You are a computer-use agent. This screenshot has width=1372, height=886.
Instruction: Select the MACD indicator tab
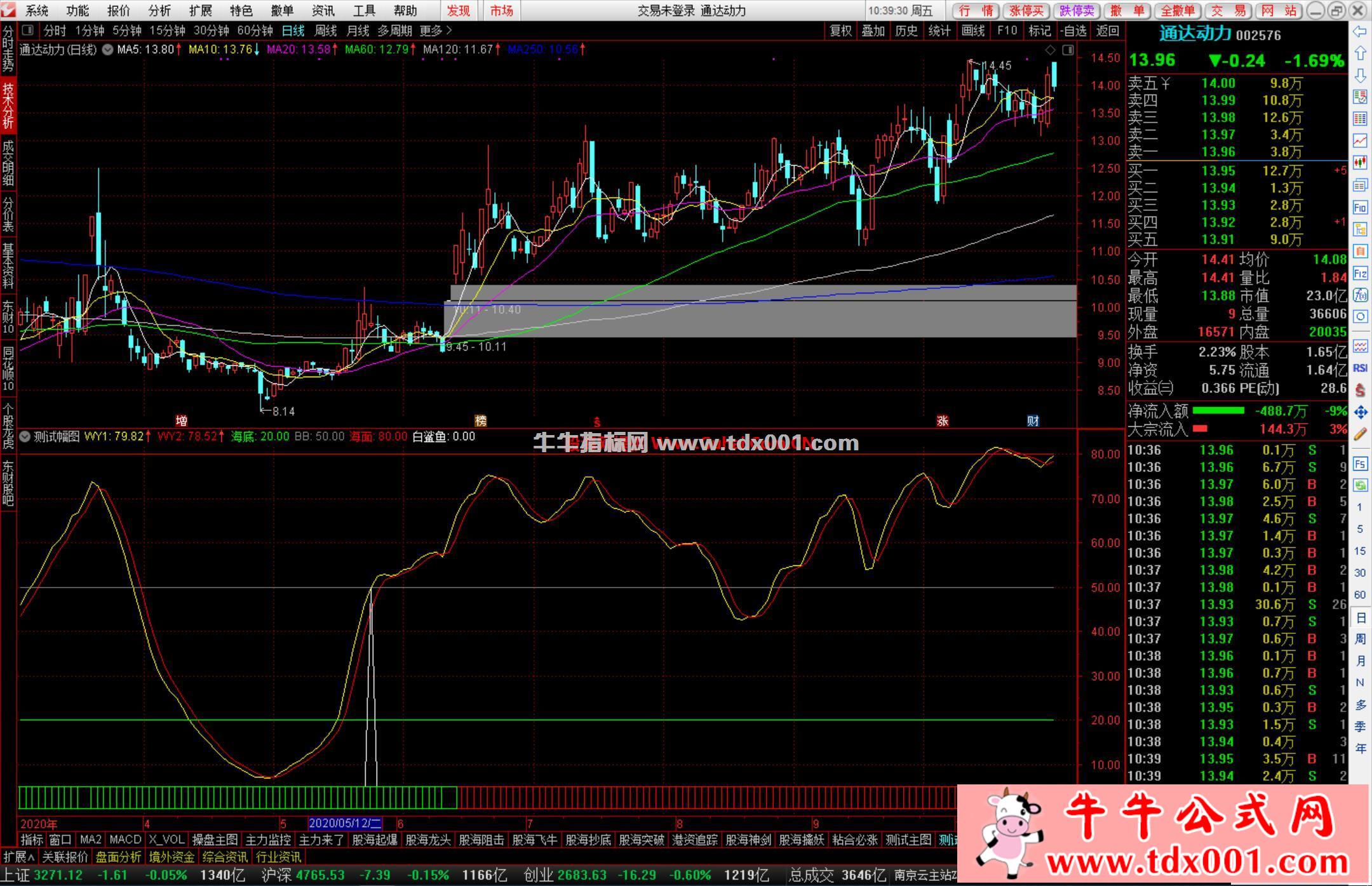[x=125, y=840]
